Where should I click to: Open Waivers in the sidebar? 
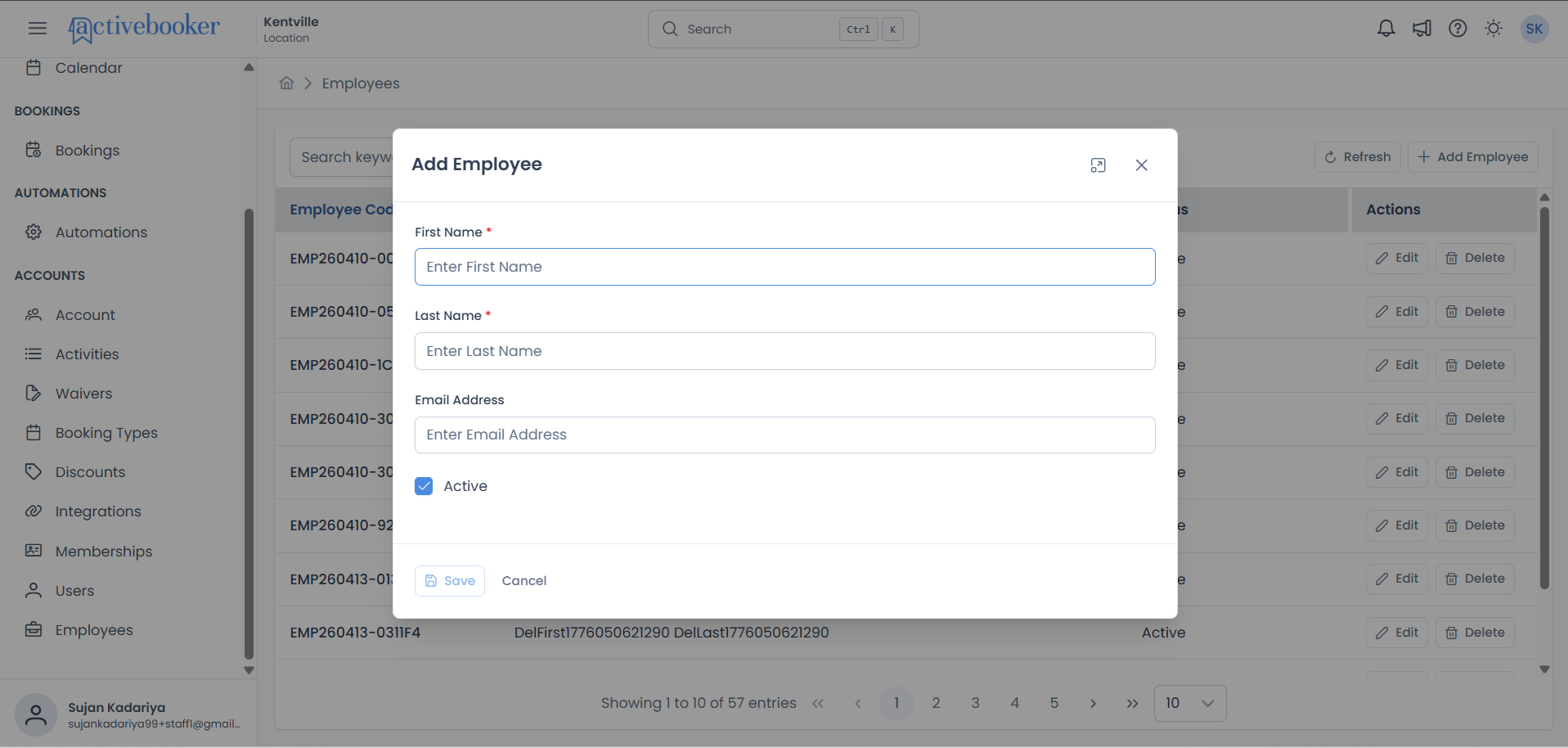pyautogui.click(x=83, y=394)
